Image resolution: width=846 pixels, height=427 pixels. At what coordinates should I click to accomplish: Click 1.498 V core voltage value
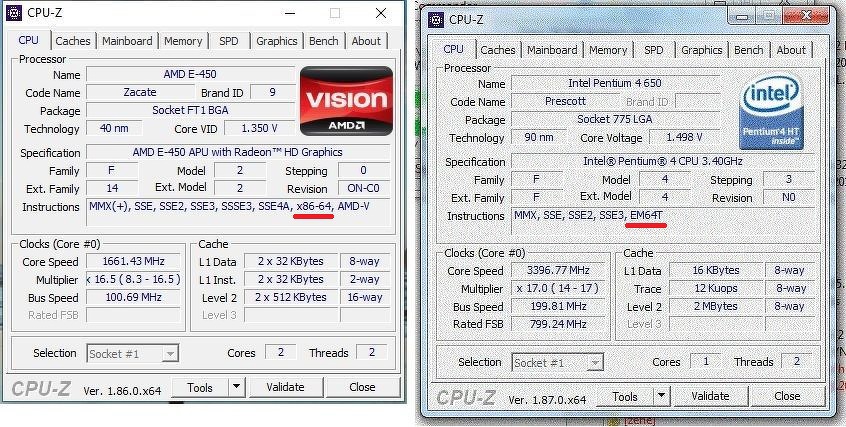point(685,137)
